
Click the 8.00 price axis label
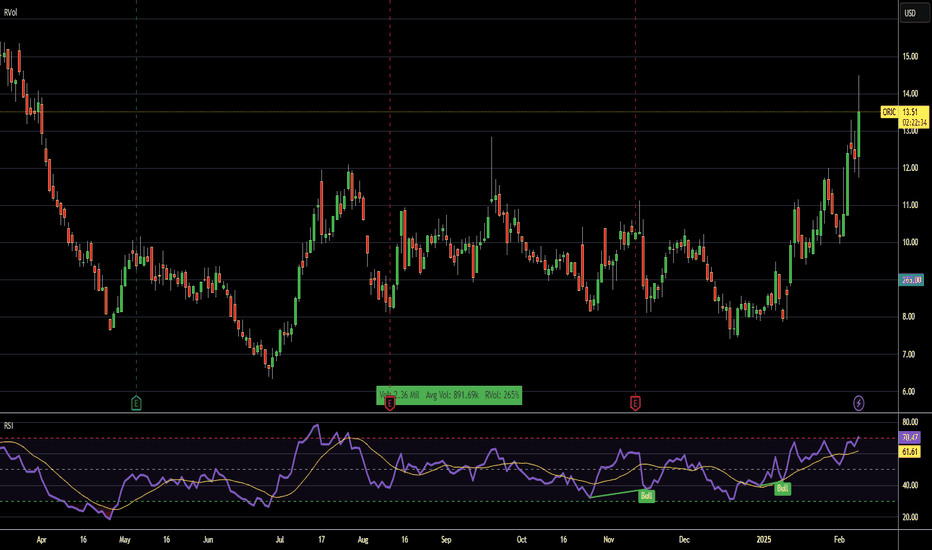909,317
